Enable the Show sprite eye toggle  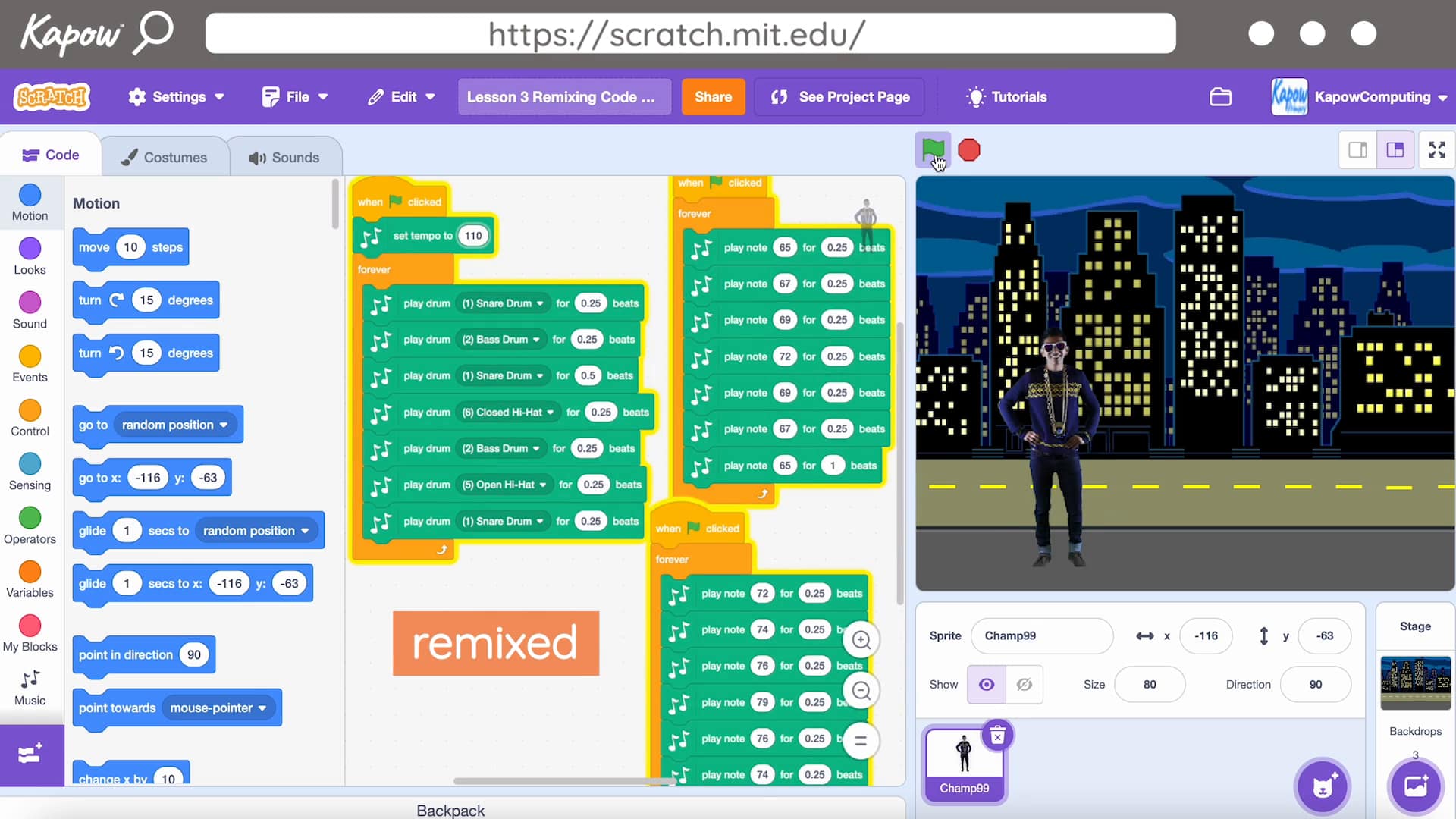(986, 684)
